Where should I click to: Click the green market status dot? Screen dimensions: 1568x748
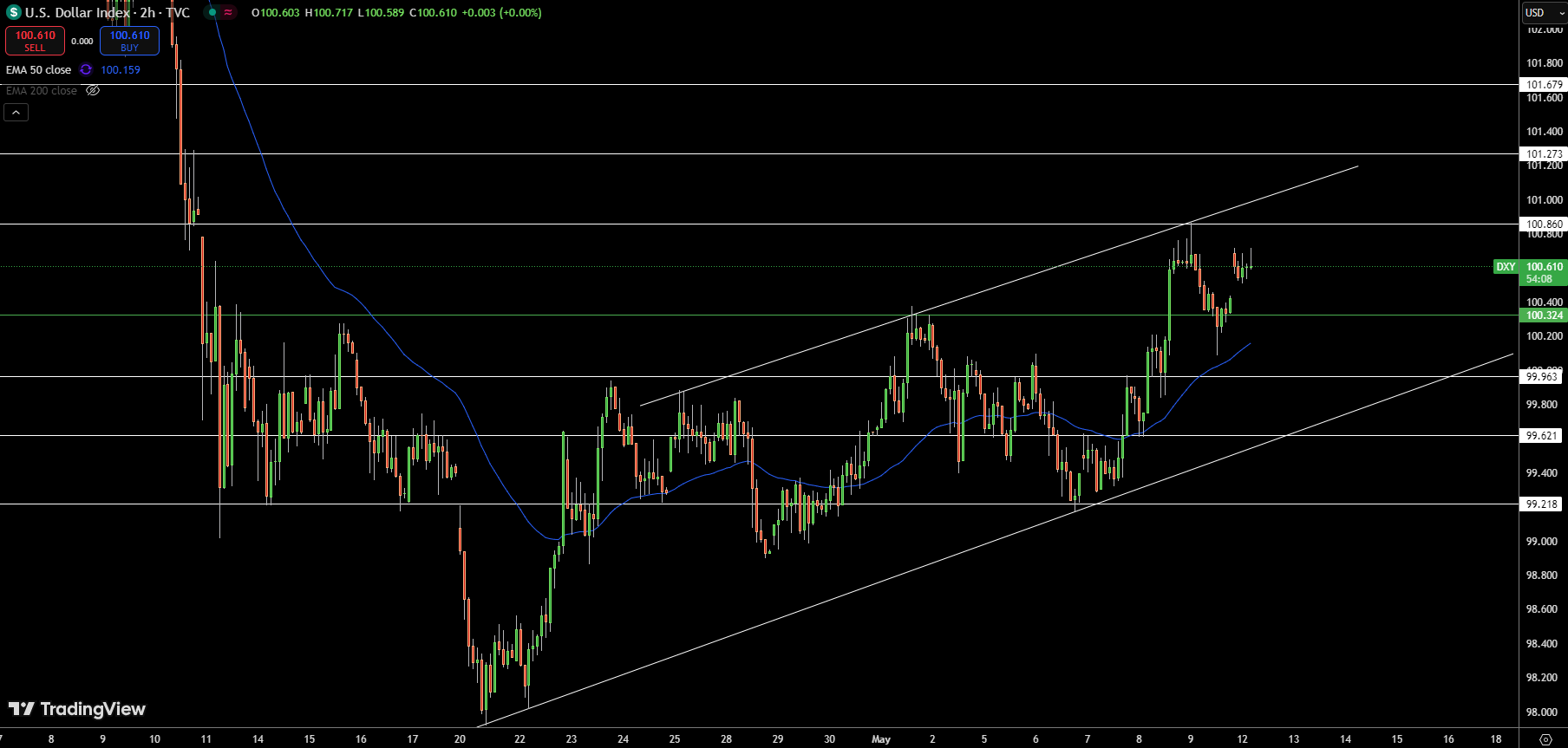212,12
